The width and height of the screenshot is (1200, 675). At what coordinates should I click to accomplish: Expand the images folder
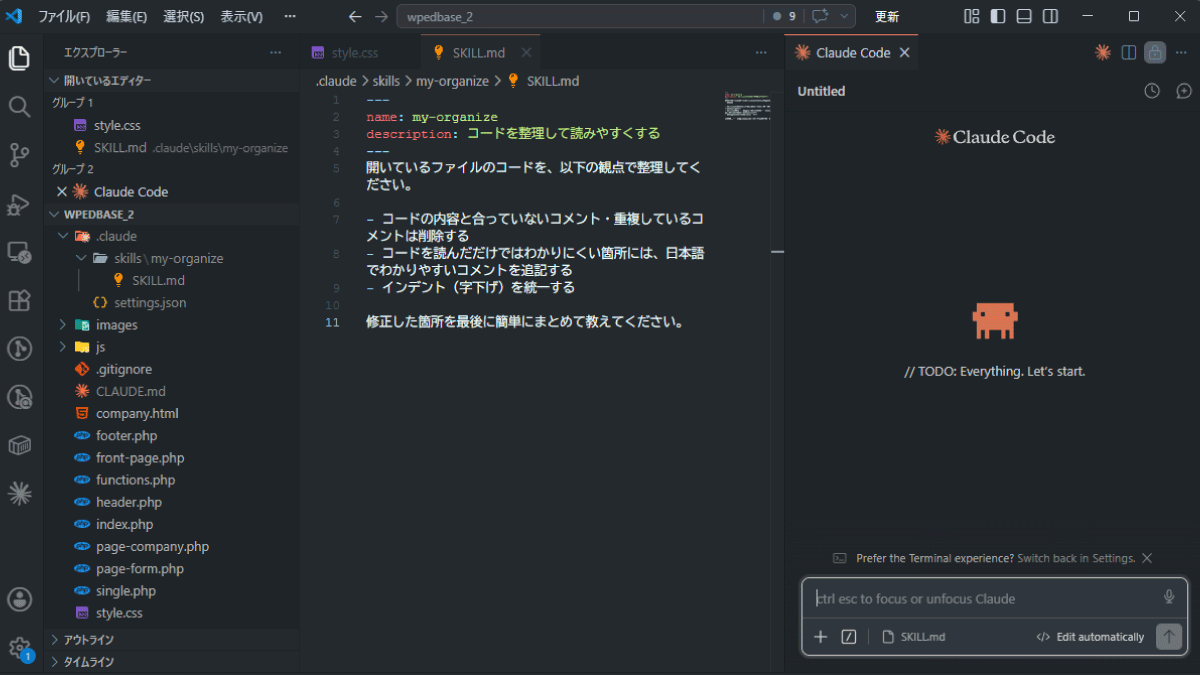click(x=63, y=325)
